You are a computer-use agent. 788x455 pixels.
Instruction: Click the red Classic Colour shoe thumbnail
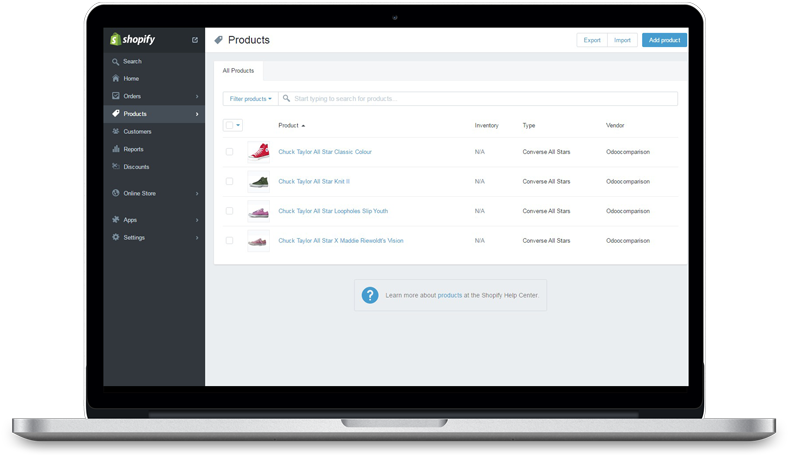(259, 152)
